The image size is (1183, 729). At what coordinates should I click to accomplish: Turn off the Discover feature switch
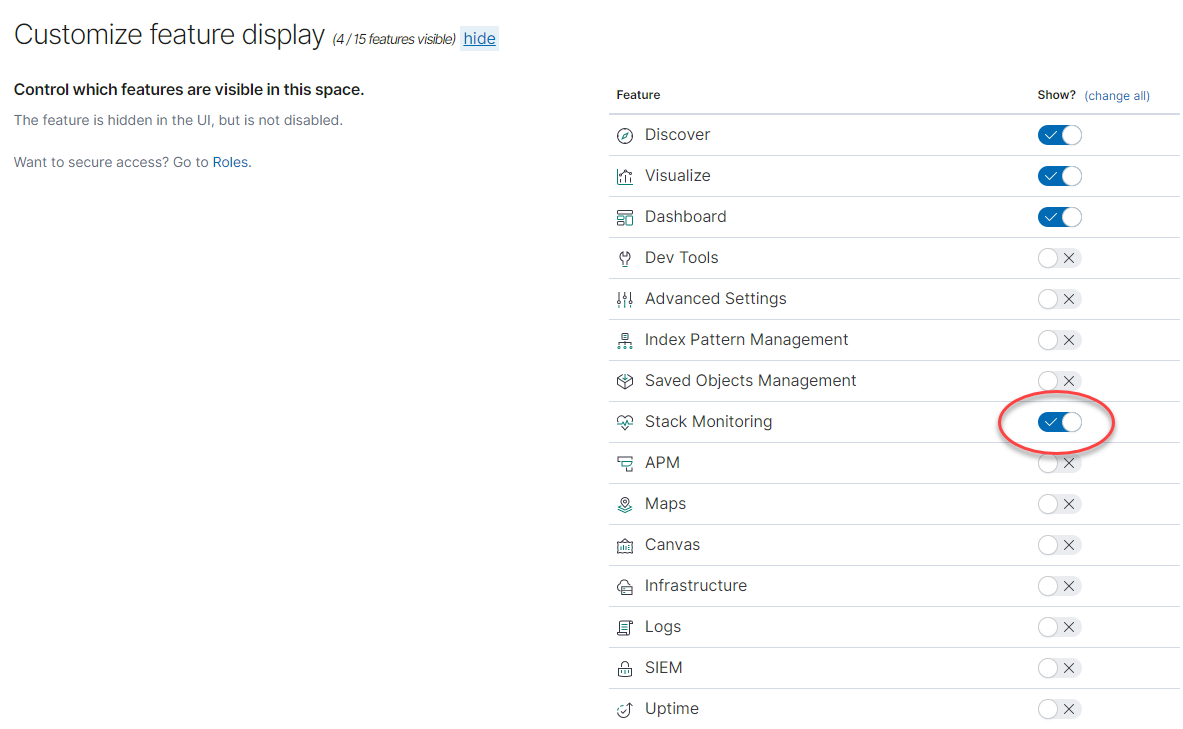point(1059,135)
